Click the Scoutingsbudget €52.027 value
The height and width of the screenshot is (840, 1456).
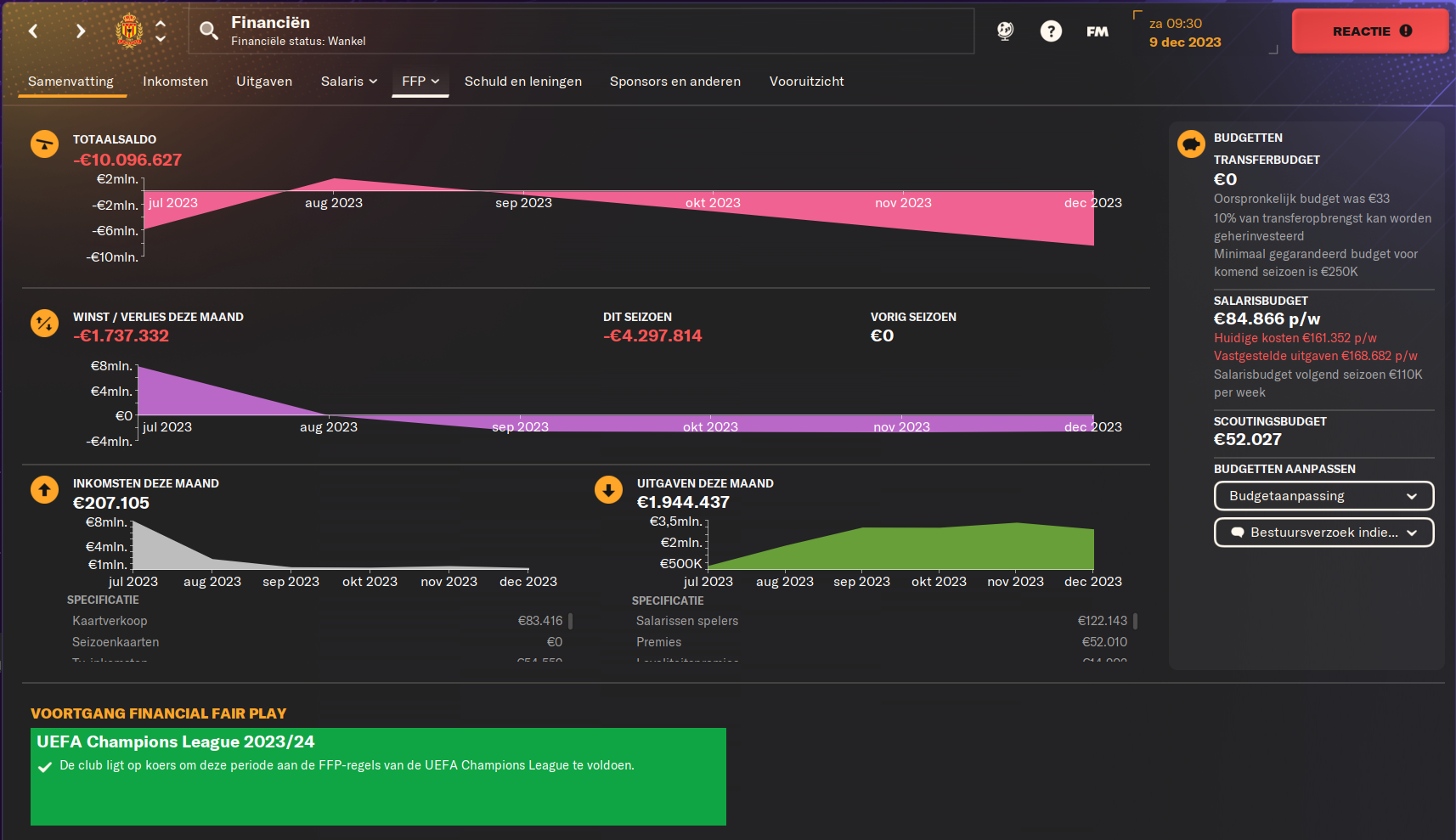(x=1247, y=439)
